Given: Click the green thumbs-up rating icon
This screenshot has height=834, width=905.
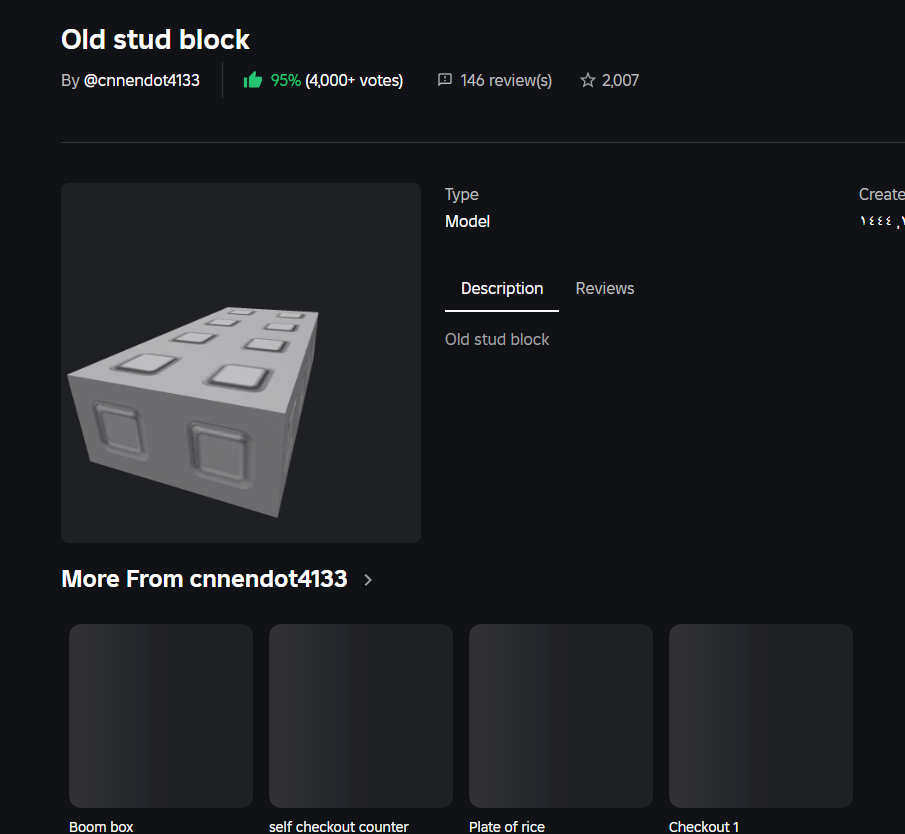Looking at the screenshot, I should coord(253,80).
